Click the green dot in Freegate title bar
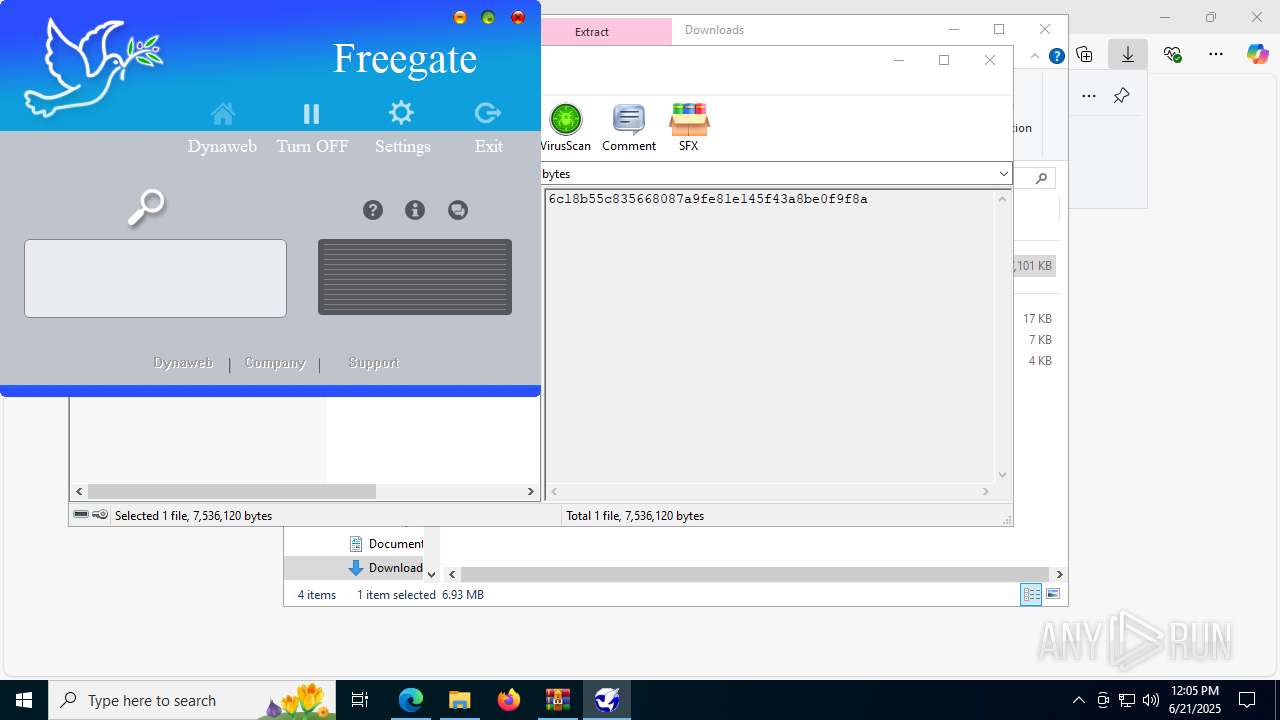The image size is (1280, 720). (488, 17)
